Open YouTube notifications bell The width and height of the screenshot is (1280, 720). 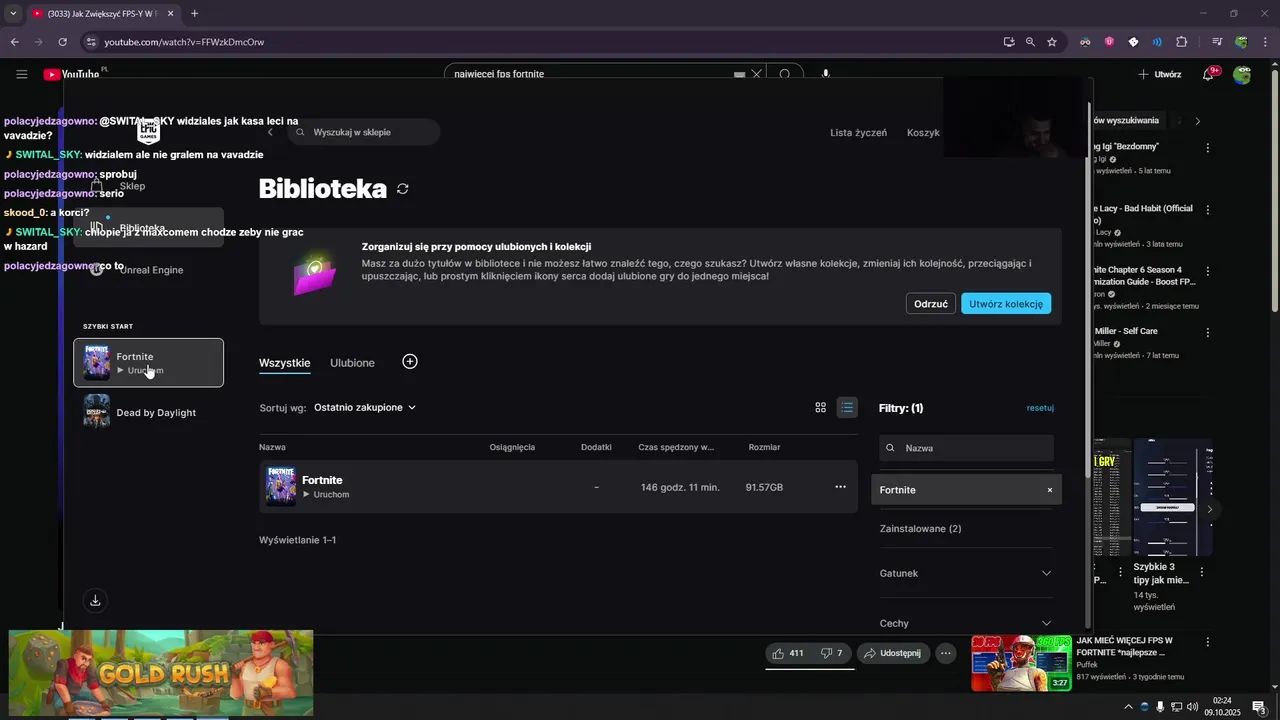(1208, 74)
